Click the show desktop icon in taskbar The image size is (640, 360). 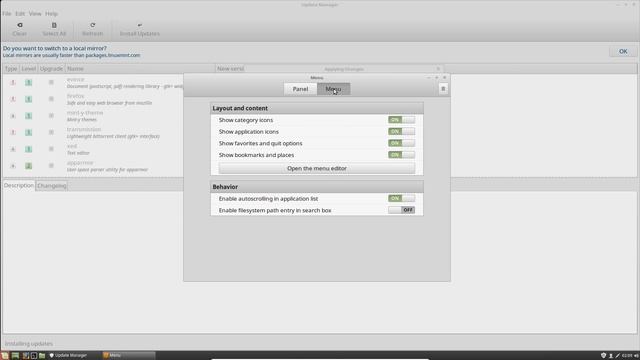16,356
